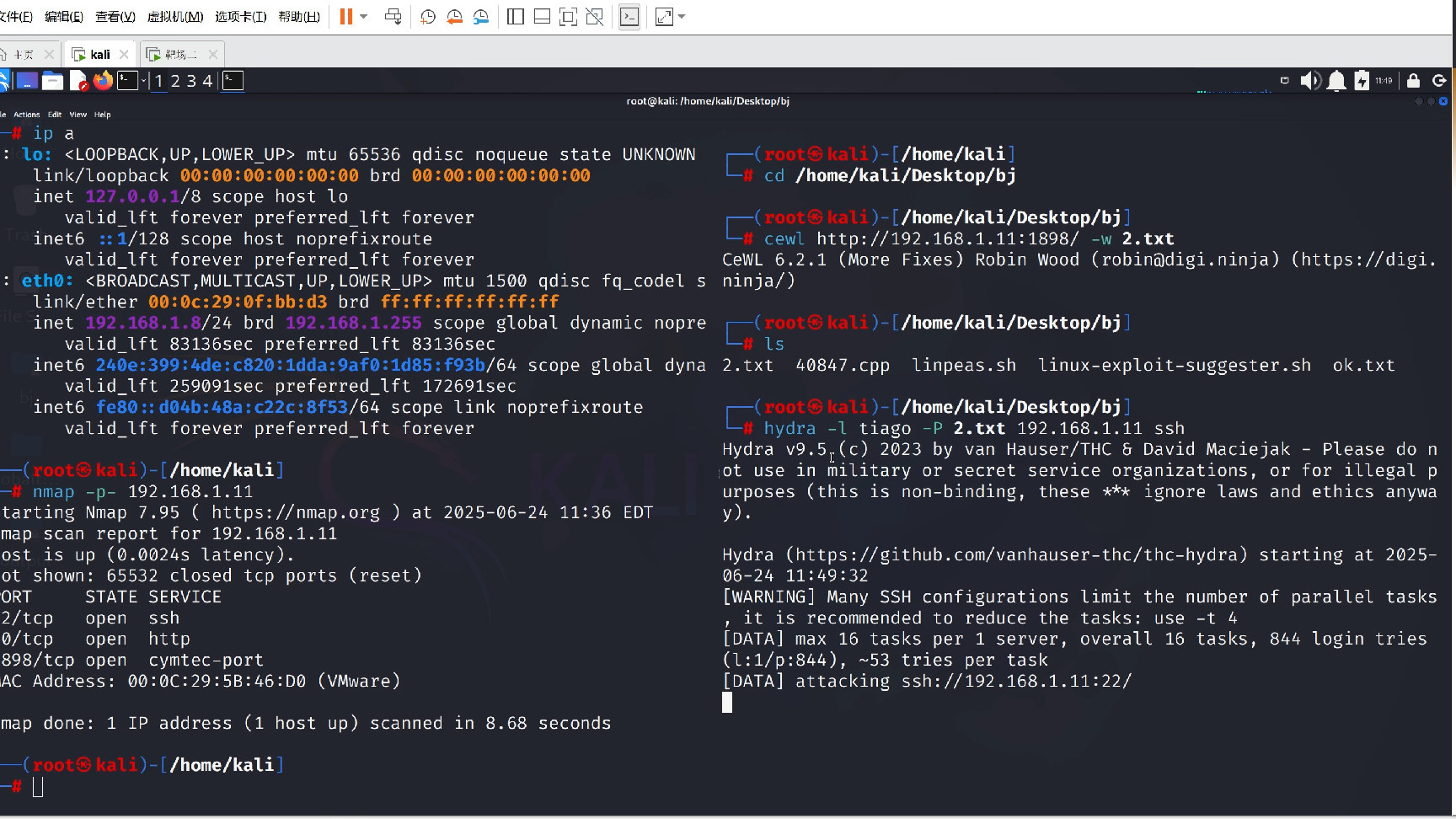Click the linpeas.sh filename in ls output
The image size is (1456, 819).
tap(964, 365)
